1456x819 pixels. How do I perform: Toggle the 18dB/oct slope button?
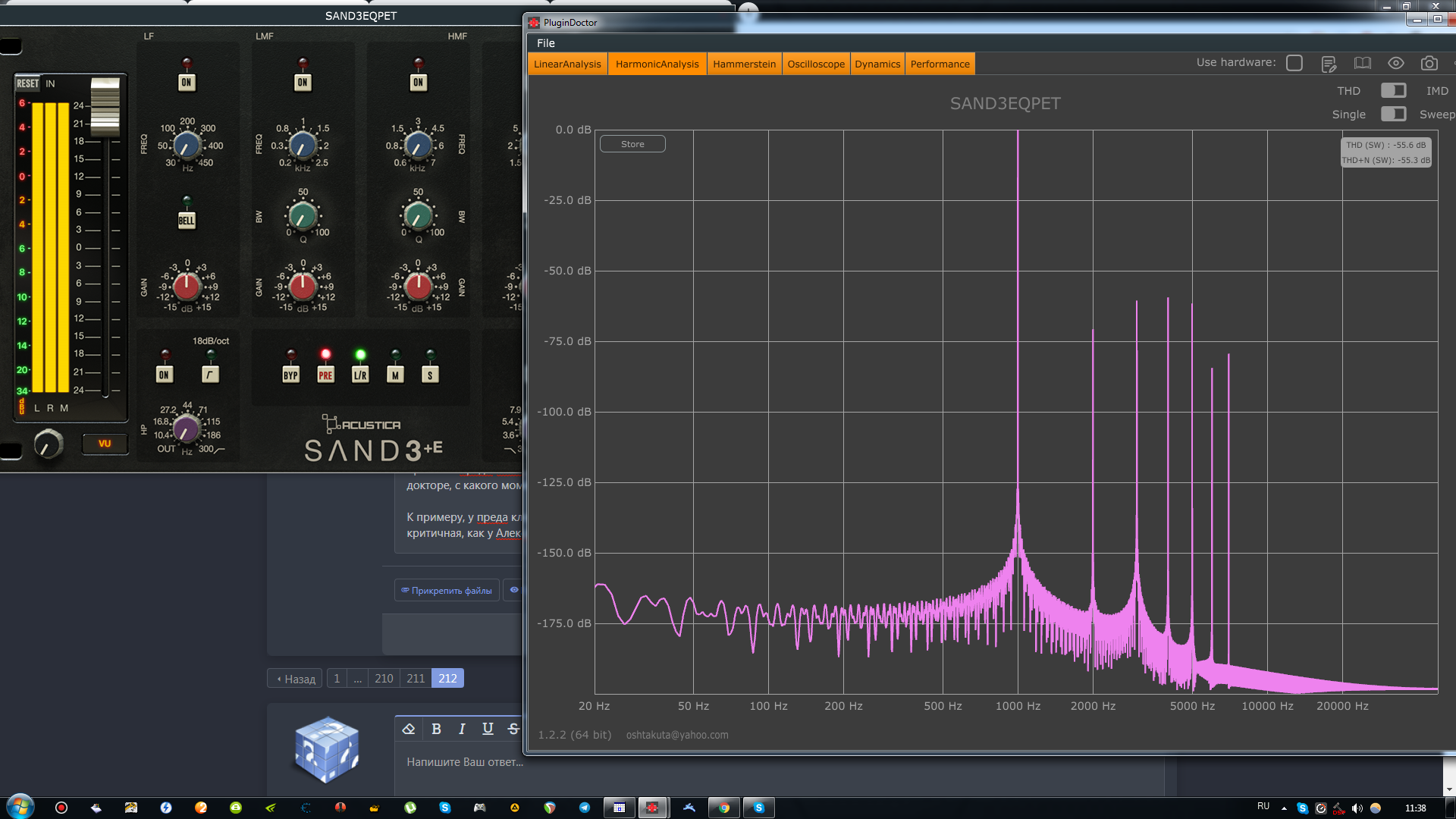[210, 375]
